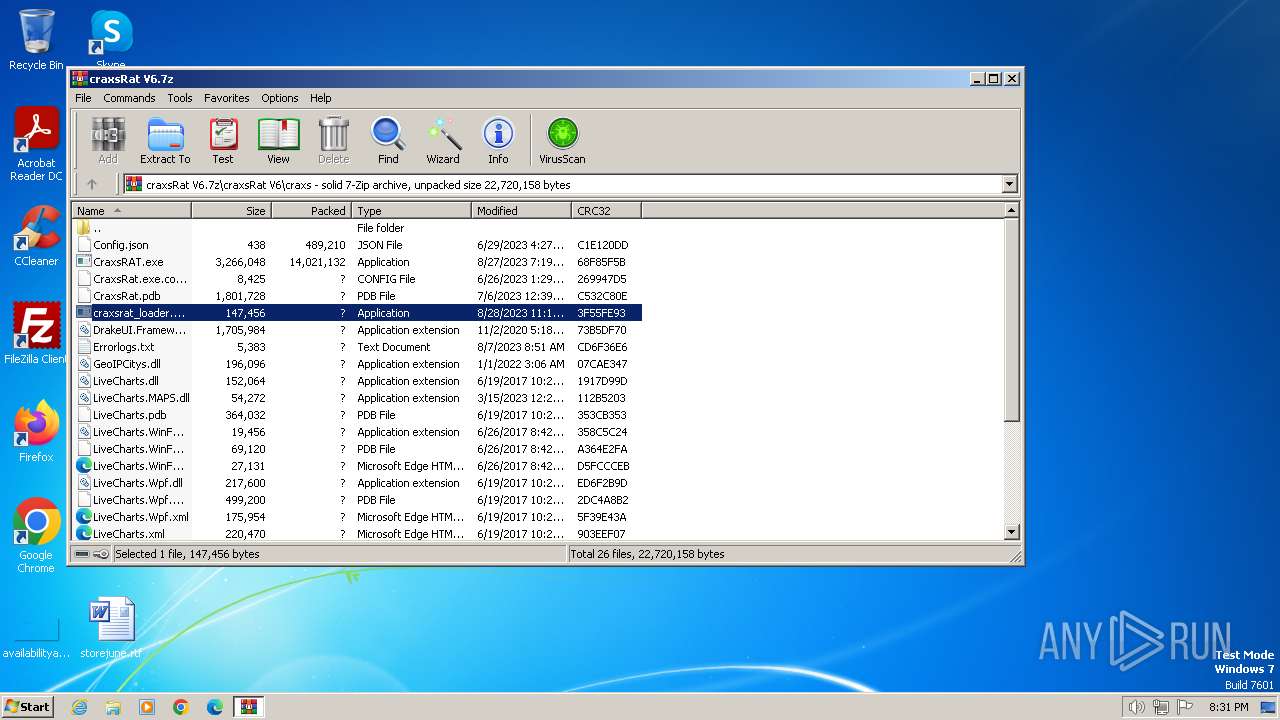The height and width of the screenshot is (720, 1280).
Task: Click the taskbar clock 8:31 PM
Action: click(1228, 707)
